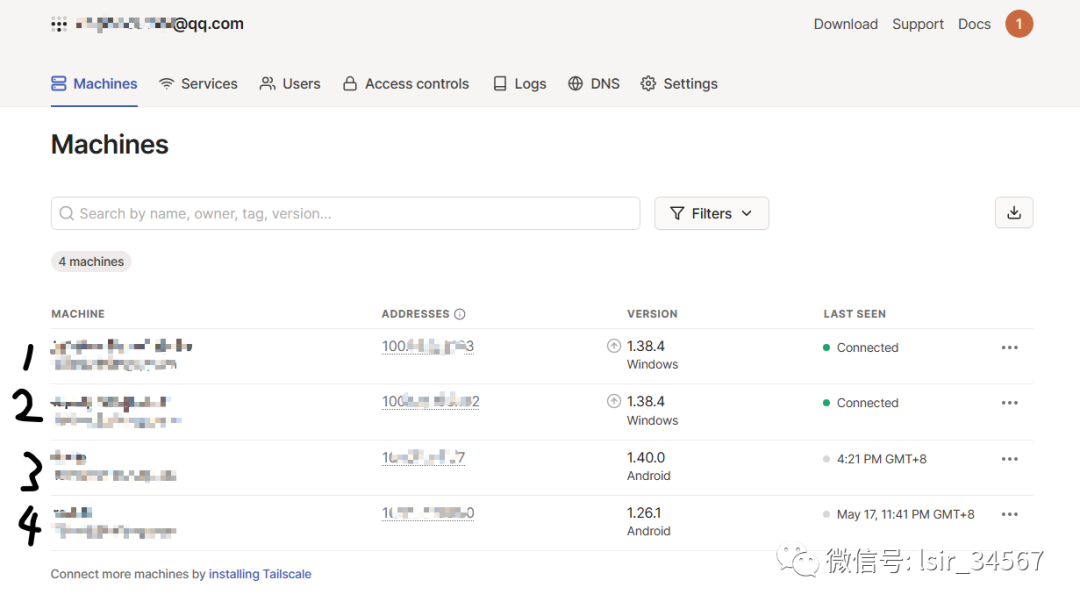Open the app grid menu icon

59,25
